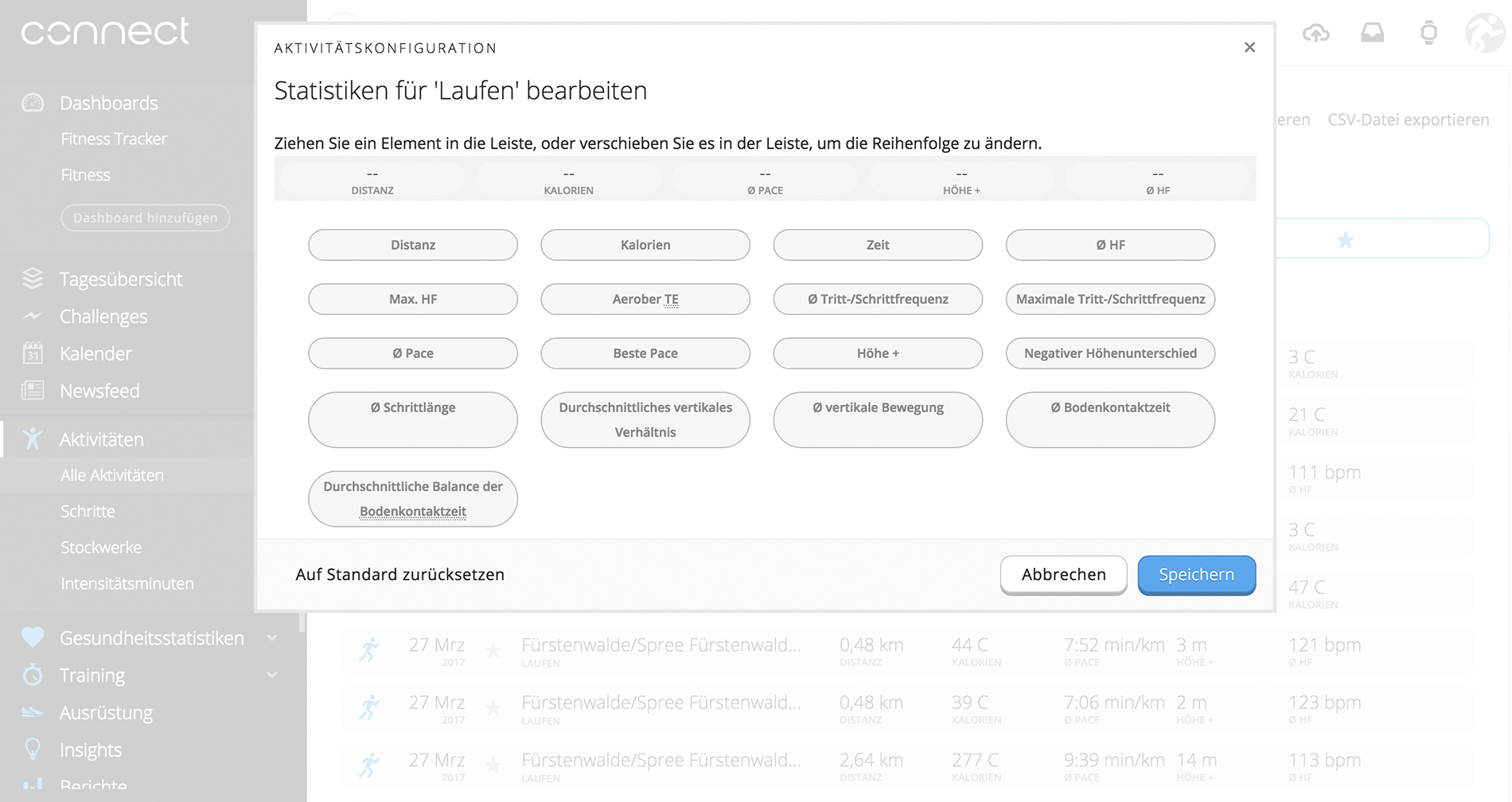1512x802 pixels.
Task: Save the configuration with Speichern
Action: [1196, 574]
